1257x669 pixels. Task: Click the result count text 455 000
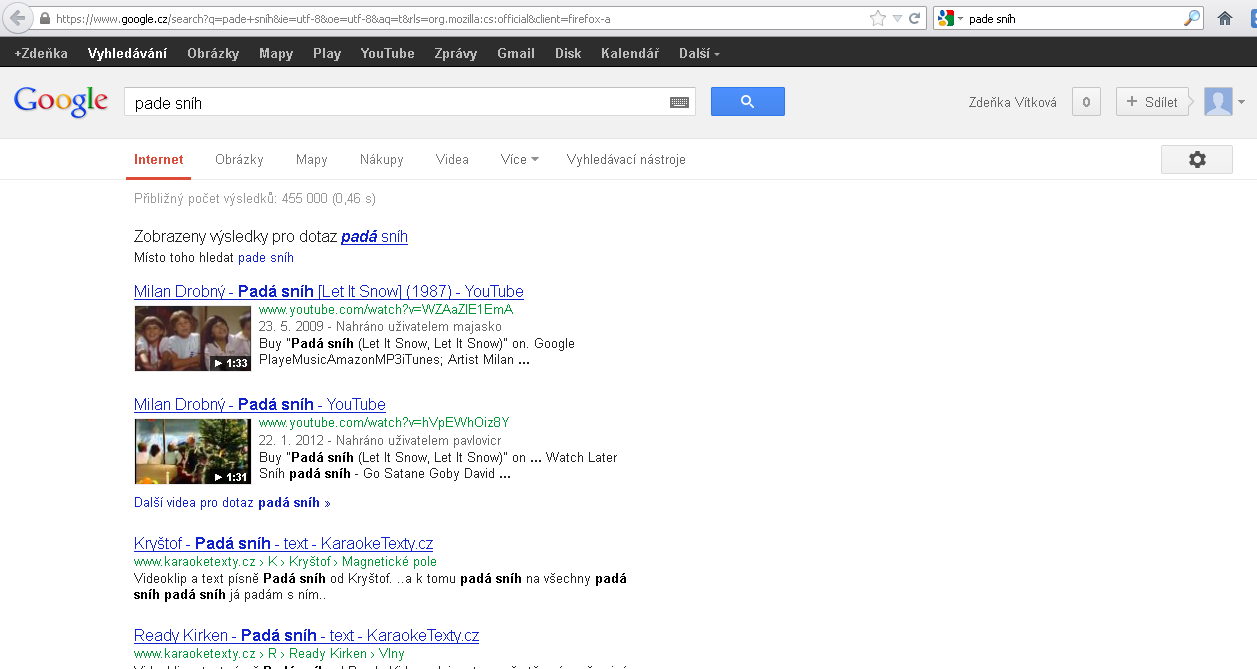click(255, 199)
